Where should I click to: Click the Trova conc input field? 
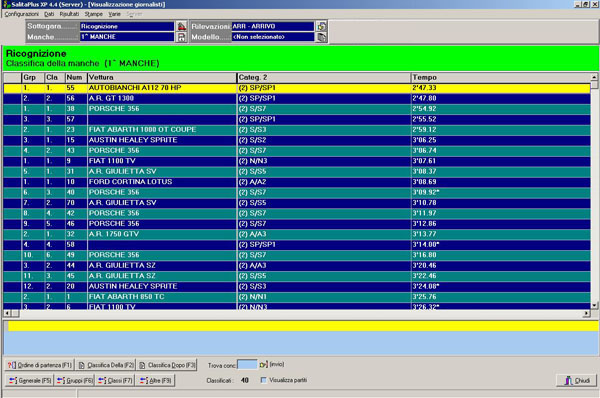click(247, 365)
